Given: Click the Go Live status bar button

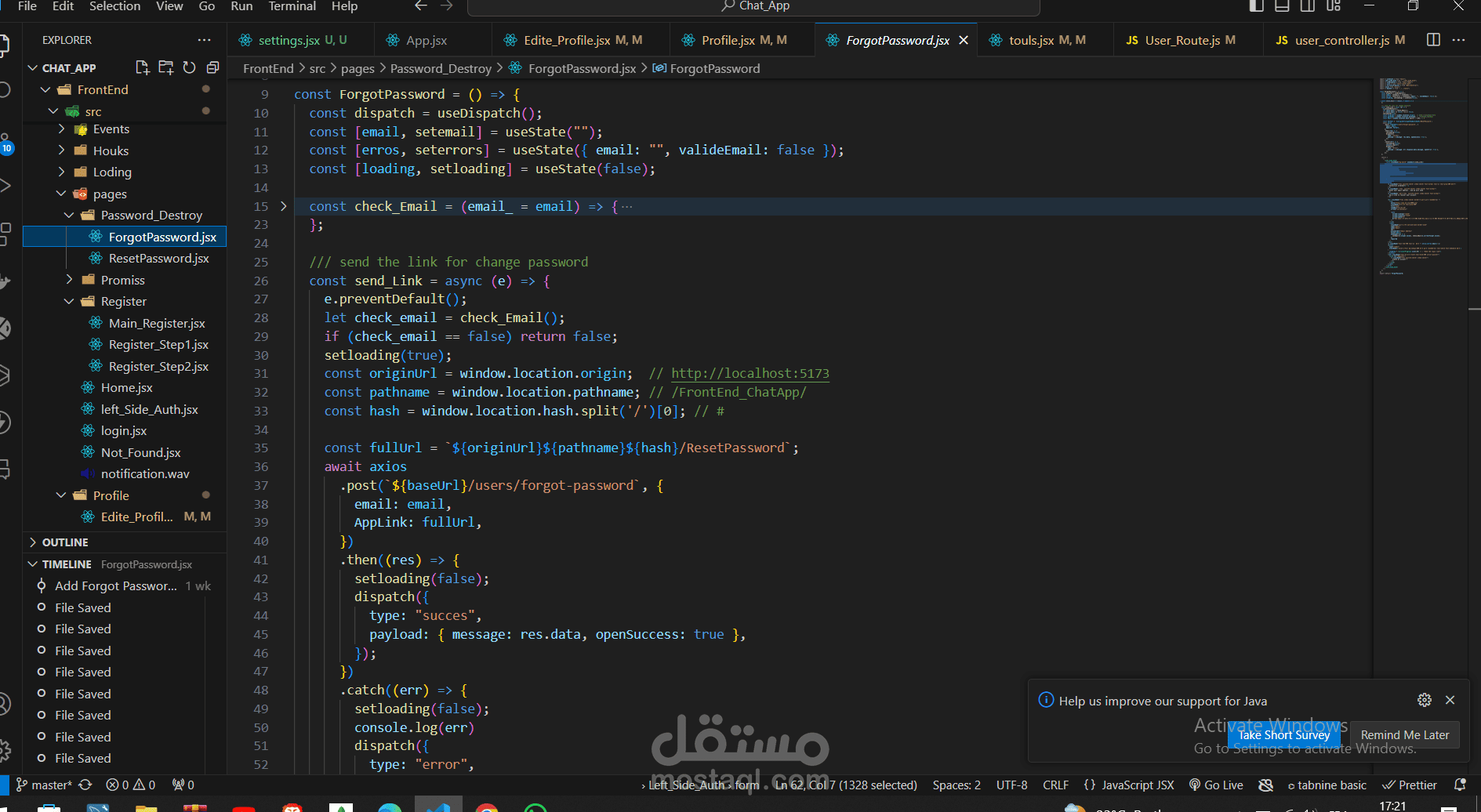Looking at the screenshot, I should [x=1216, y=785].
